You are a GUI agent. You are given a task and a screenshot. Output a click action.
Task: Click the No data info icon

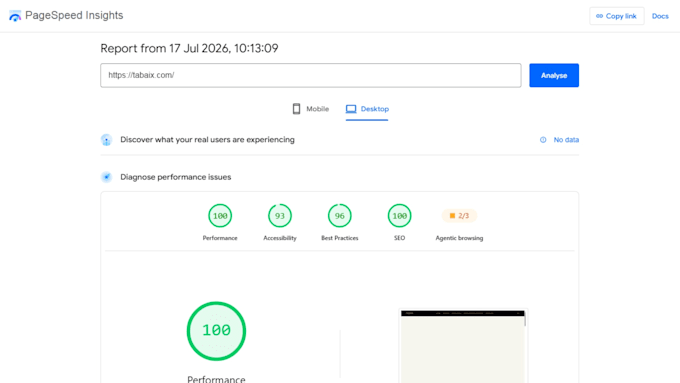(543, 140)
